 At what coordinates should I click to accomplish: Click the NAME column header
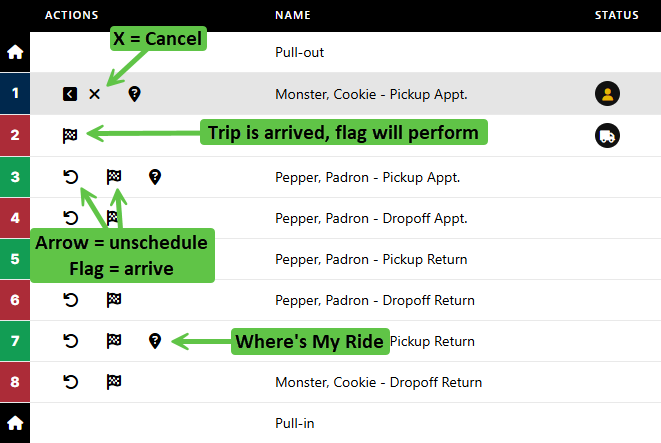(x=293, y=15)
